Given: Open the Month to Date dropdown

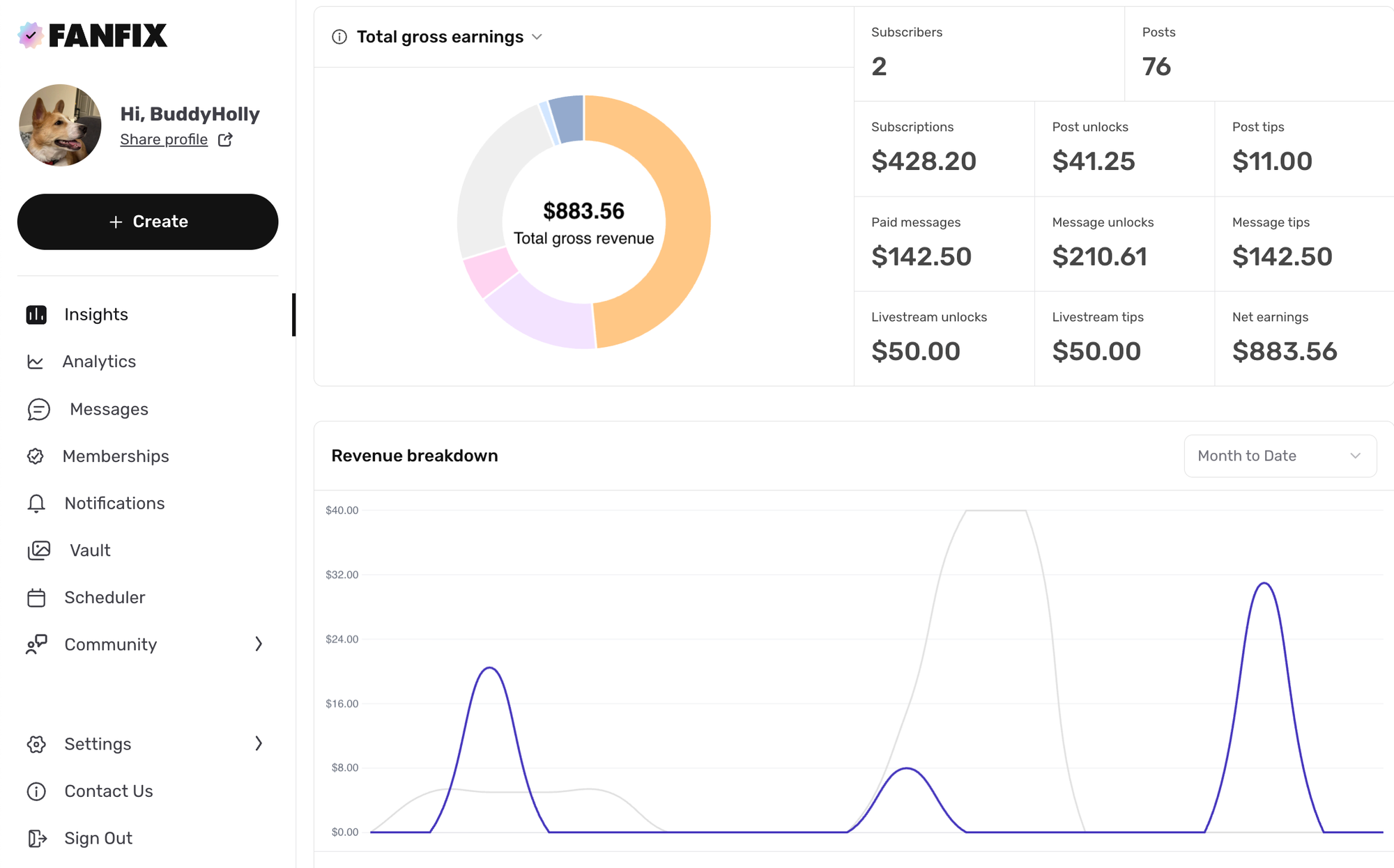Looking at the screenshot, I should click(1280, 456).
